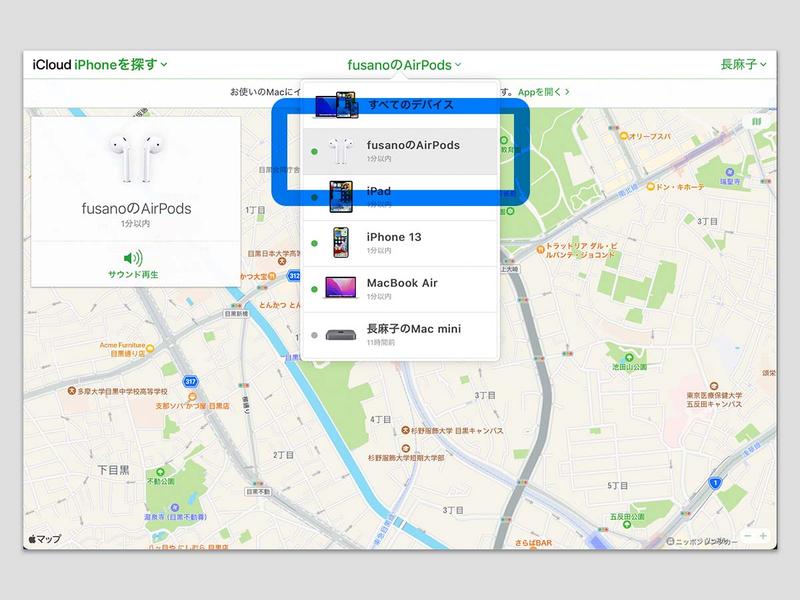Click the iPhone 13 device thumbnail

(x=341, y=243)
